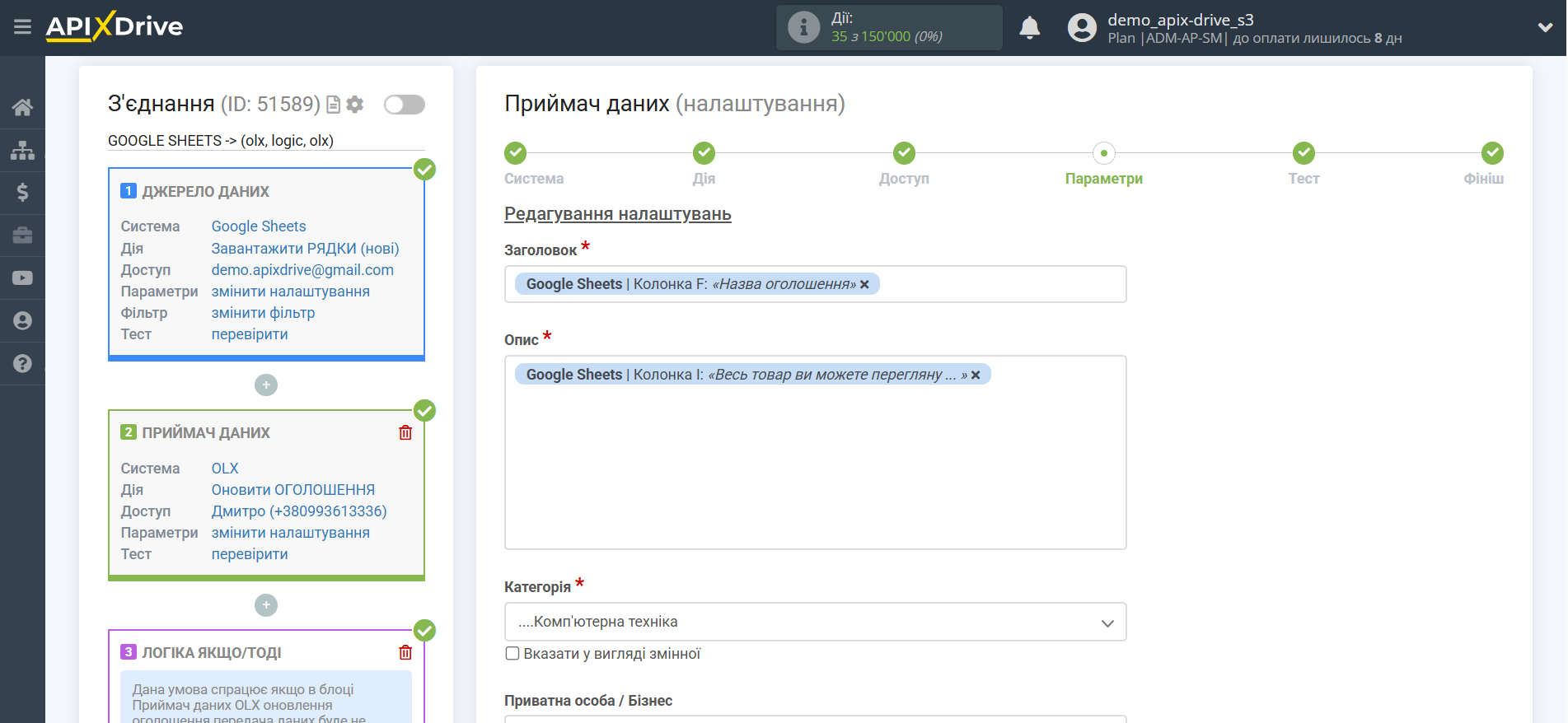
Task: Click the user avatar icon
Action: click(x=1082, y=27)
